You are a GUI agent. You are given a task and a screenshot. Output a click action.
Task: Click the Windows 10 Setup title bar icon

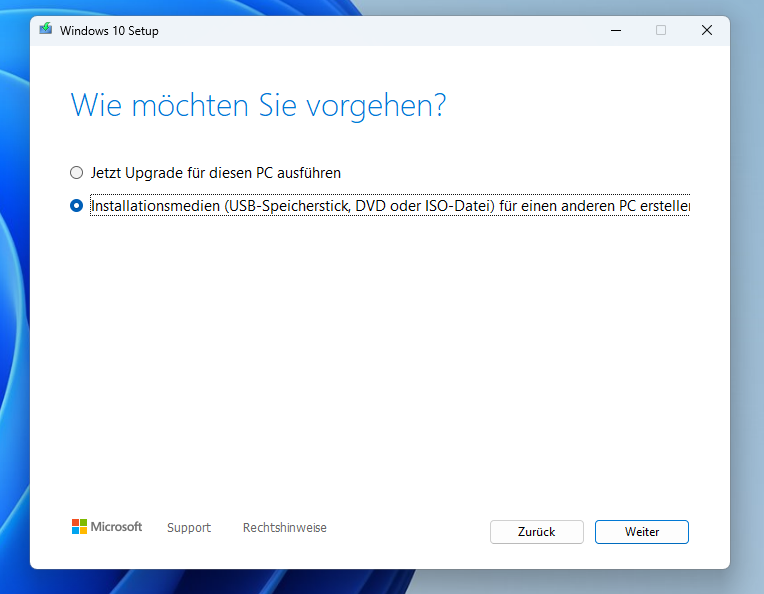tap(46, 29)
